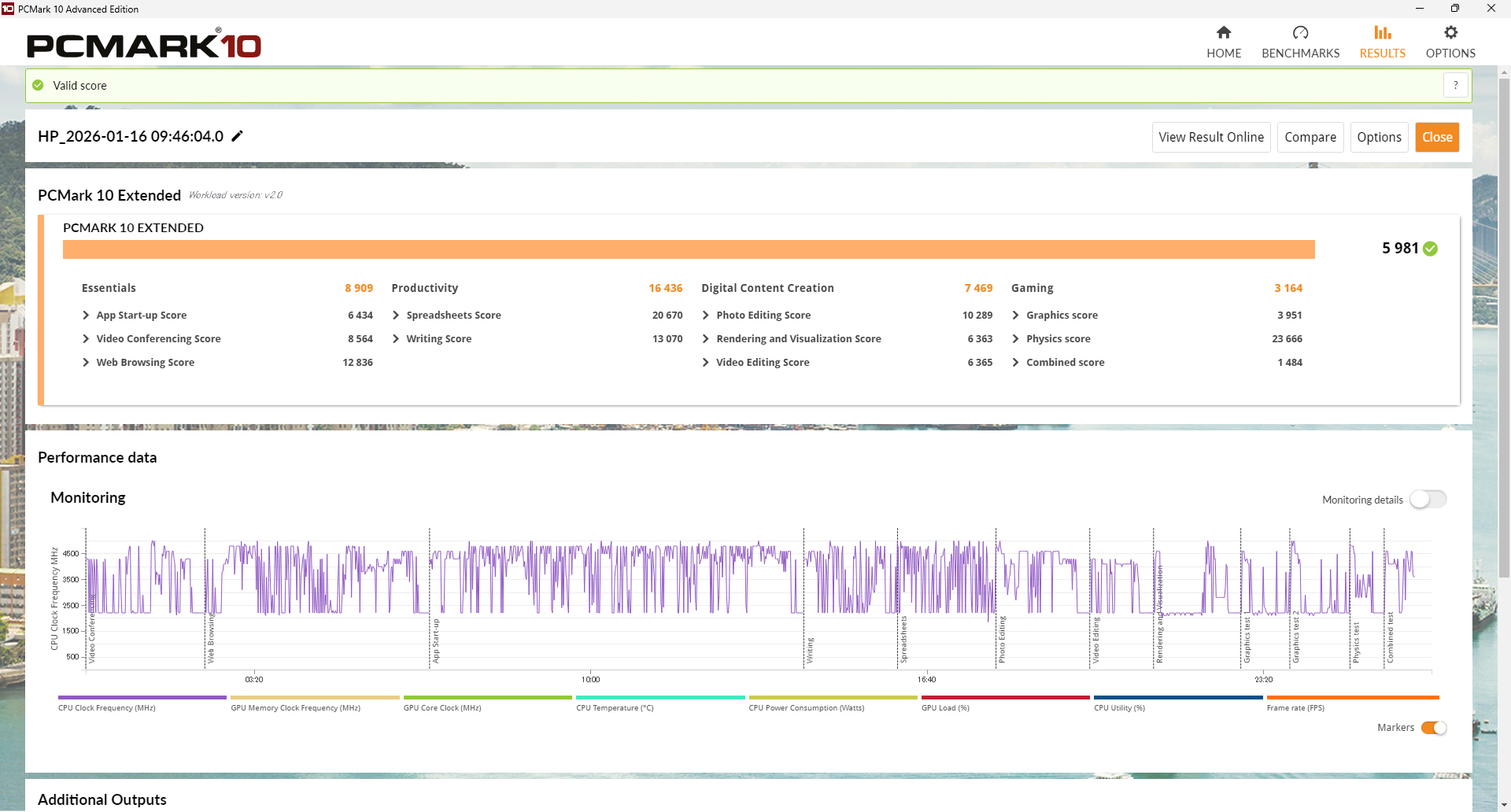1511x812 pixels.
Task: Open Options via the gear icon
Action: tap(1450, 32)
